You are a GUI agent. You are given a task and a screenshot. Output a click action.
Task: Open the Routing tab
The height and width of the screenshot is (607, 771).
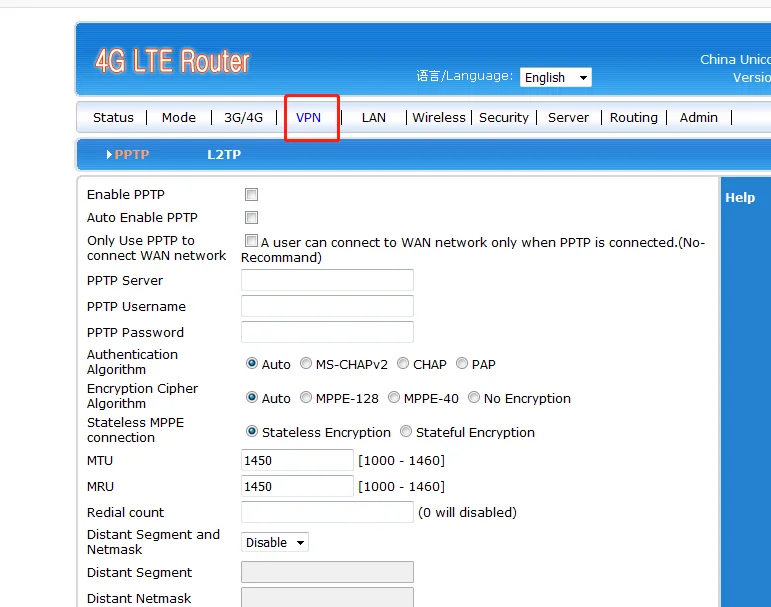click(633, 118)
